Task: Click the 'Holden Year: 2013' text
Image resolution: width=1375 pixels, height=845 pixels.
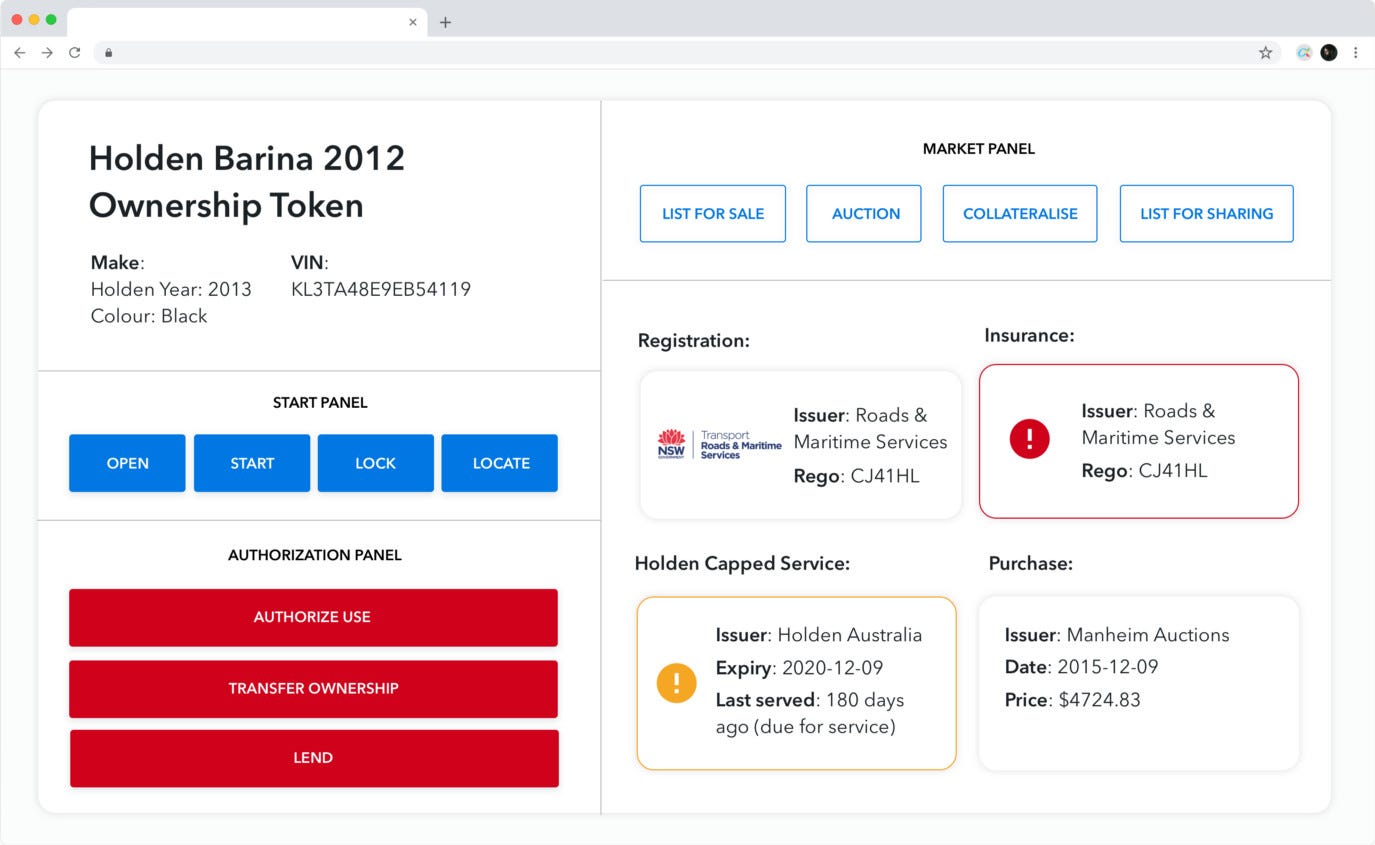Action: click(171, 289)
